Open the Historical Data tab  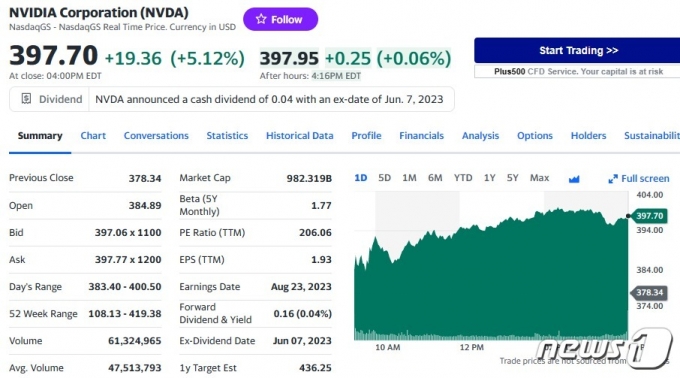(x=300, y=136)
